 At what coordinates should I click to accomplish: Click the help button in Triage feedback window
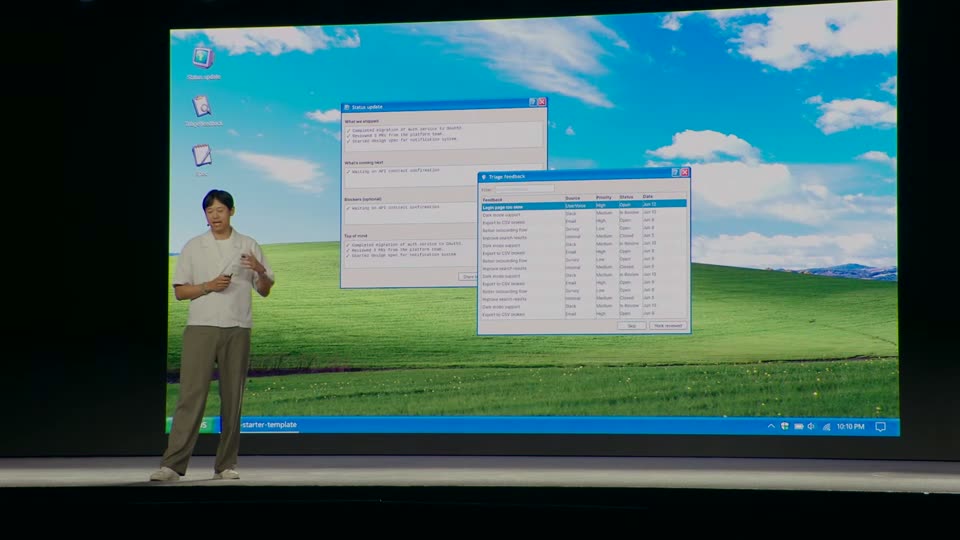click(x=675, y=173)
